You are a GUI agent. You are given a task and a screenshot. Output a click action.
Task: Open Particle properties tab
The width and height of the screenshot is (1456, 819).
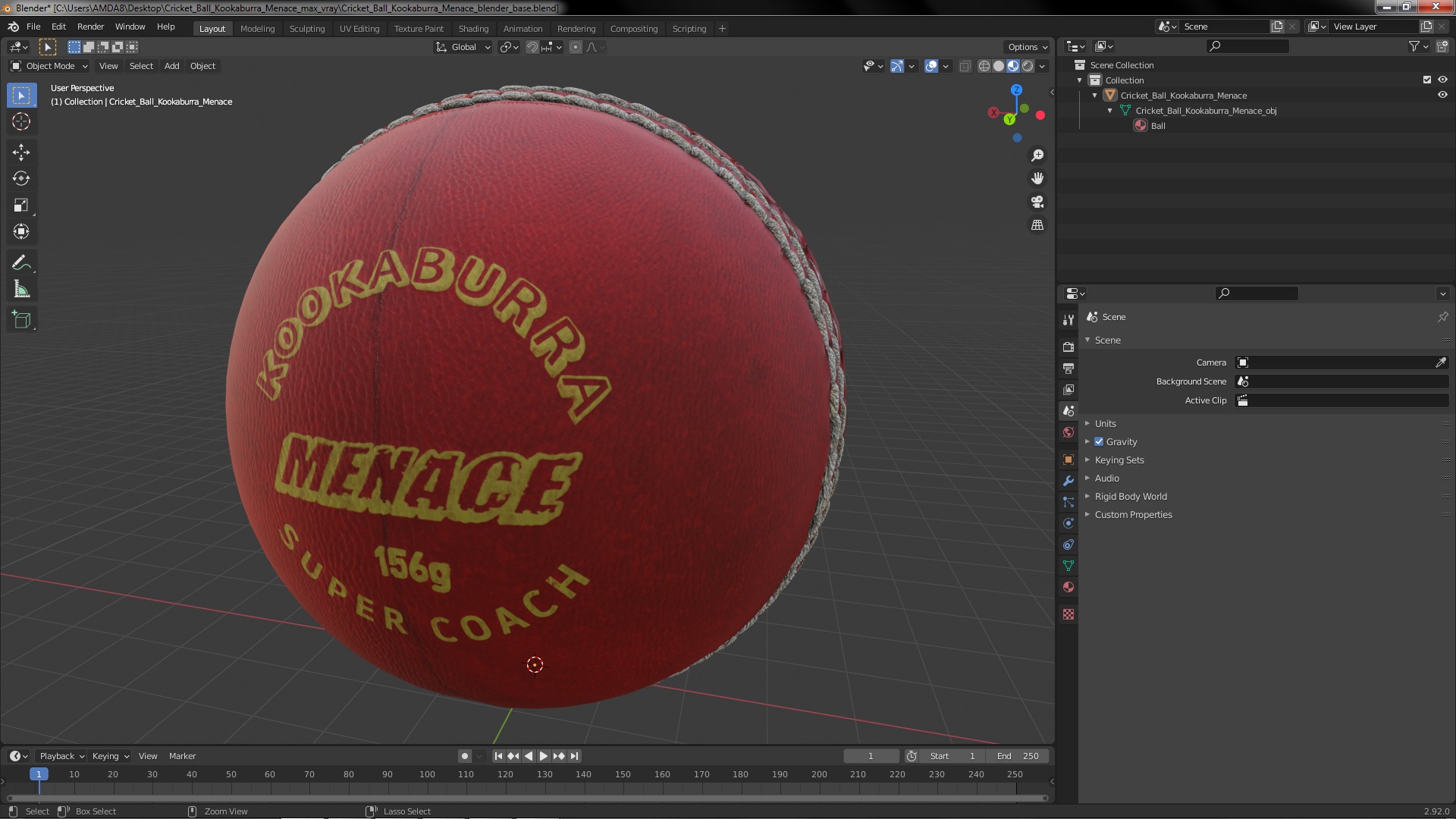[x=1068, y=502]
